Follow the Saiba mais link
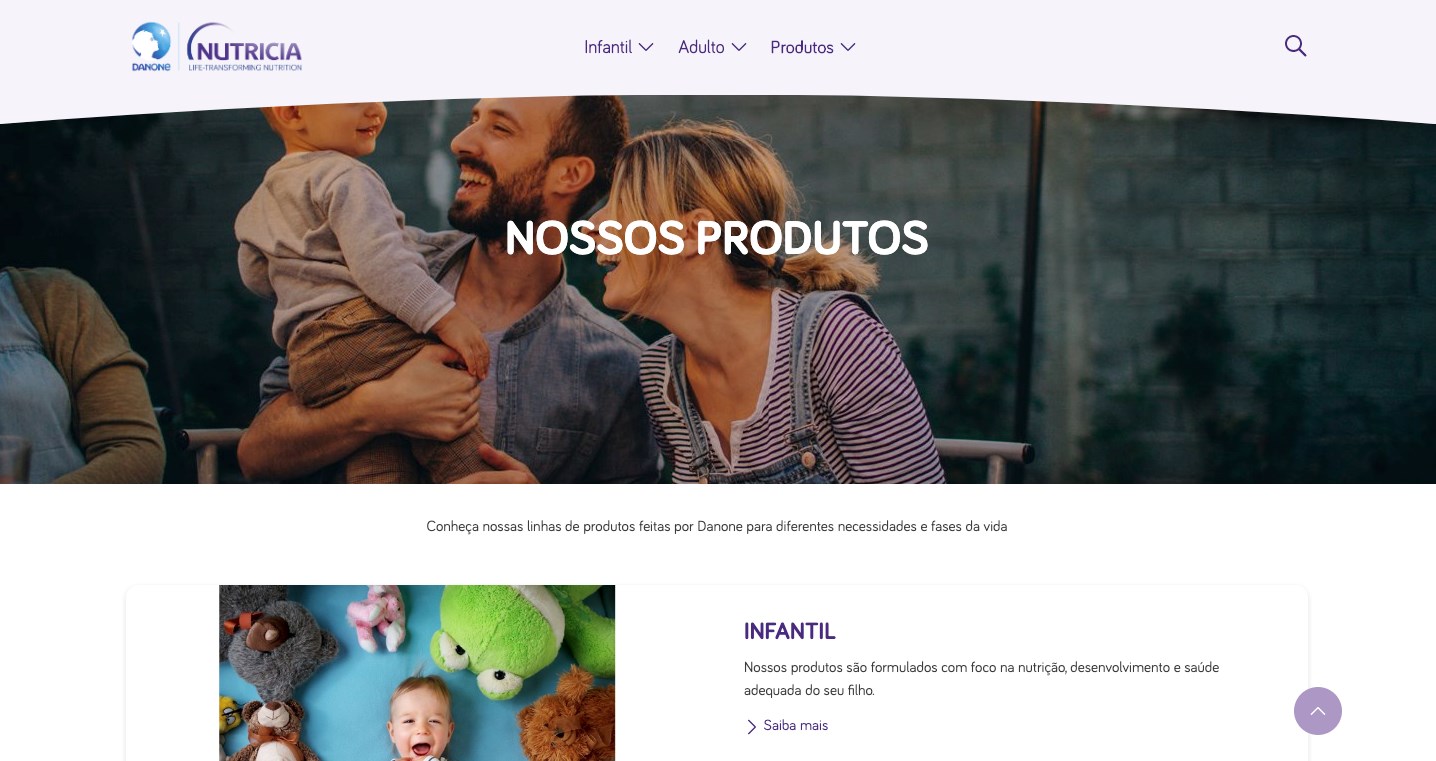Screen dimensions: 1436x761 pos(796,726)
